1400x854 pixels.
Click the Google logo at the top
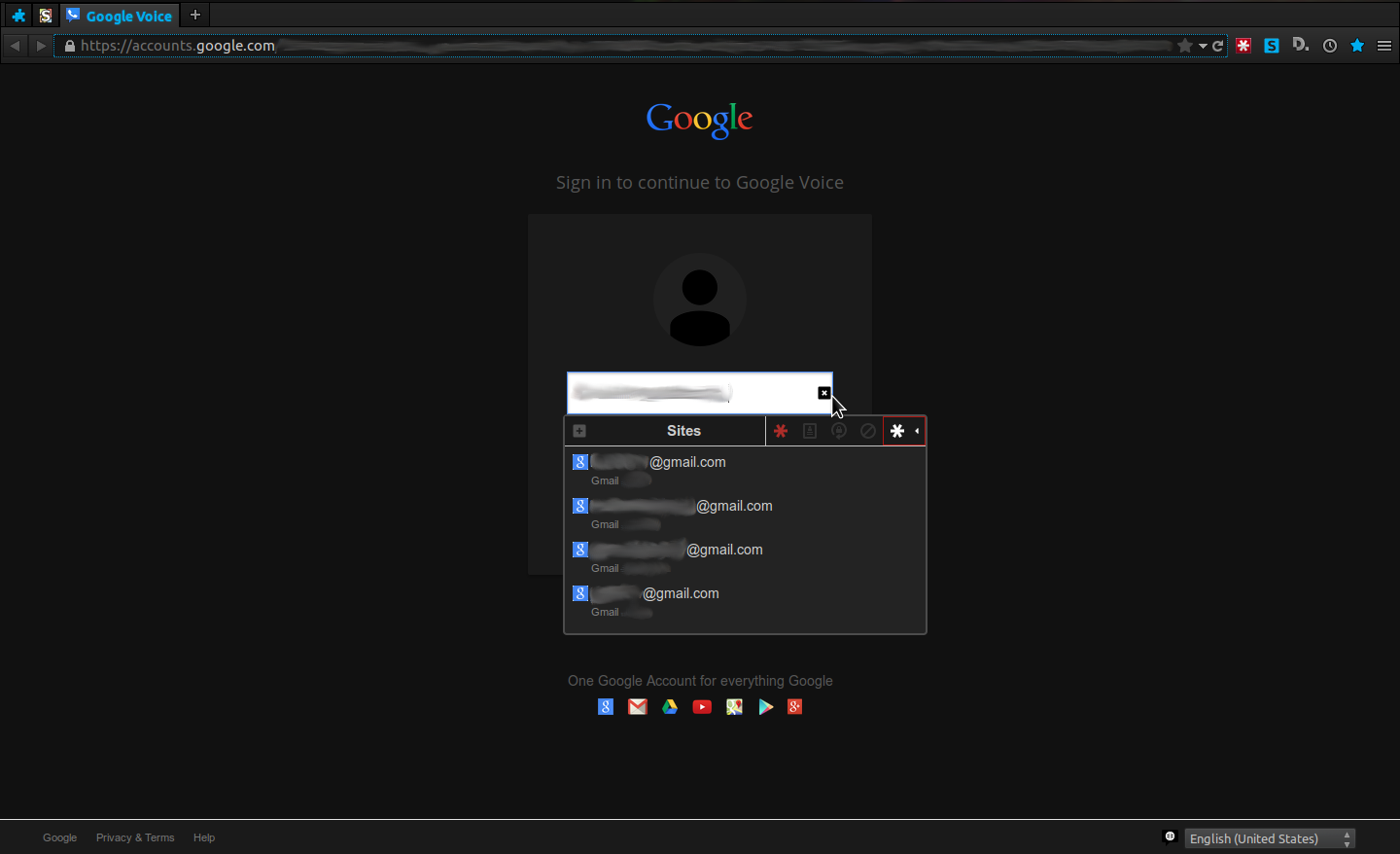pyautogui.click(x=700, y=120)
